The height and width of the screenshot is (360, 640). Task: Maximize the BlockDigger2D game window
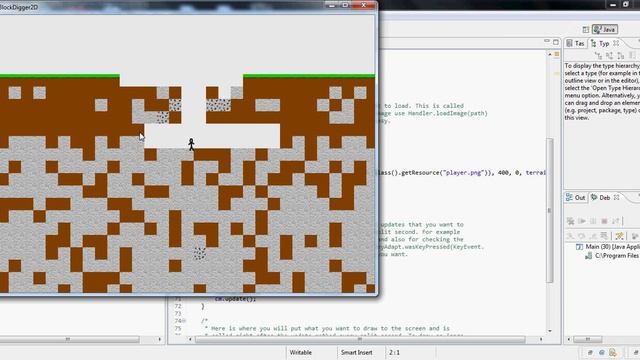tap(345, 5)
